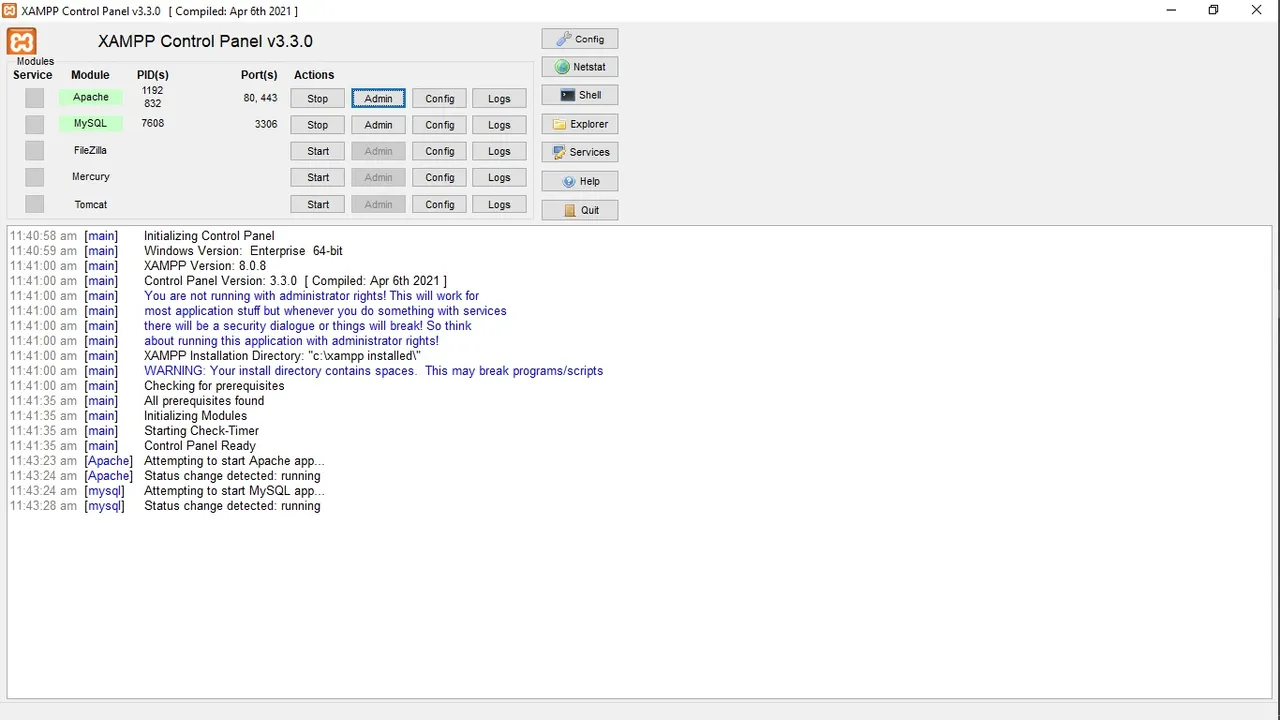Screen dimensions: 1280x720
Task: Start the Mercury module
Action: pos(318,177)
